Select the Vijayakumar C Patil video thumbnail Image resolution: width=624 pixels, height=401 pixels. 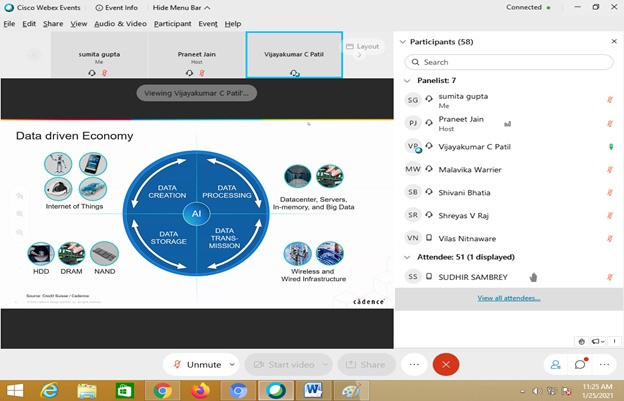294,56
